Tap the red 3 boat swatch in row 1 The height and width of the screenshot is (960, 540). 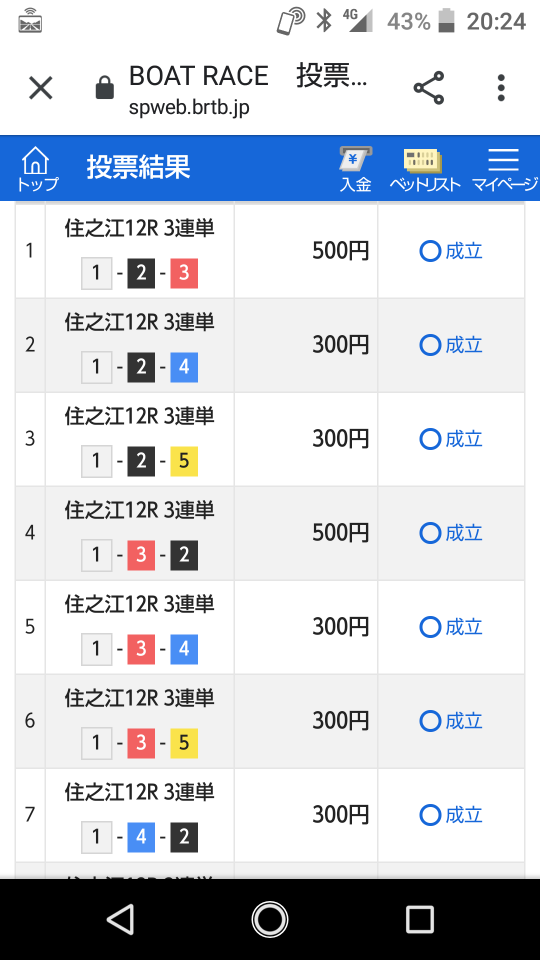click(184, 273)
